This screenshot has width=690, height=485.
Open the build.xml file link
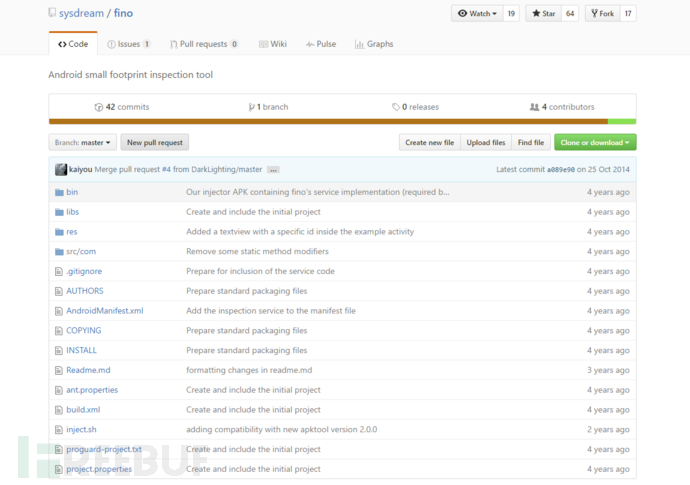click(x=83, y=410)
